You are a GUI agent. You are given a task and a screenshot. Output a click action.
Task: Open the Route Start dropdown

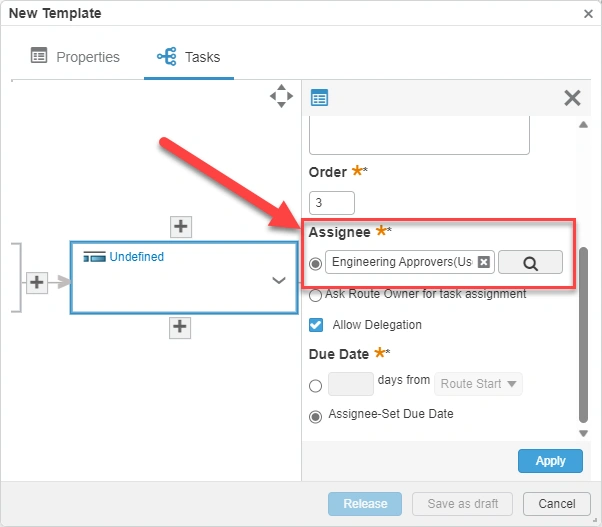tap(479, 384)
